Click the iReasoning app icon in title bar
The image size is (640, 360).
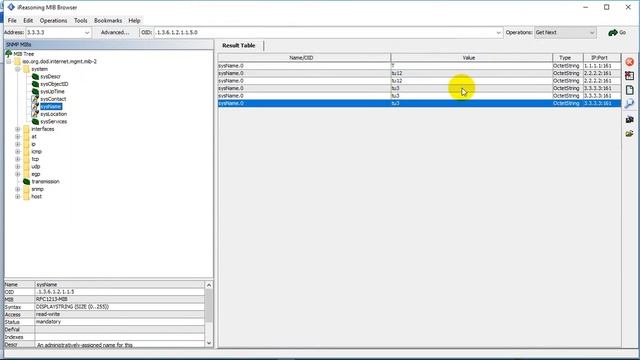pyautogui.click(x=11, y=7)
